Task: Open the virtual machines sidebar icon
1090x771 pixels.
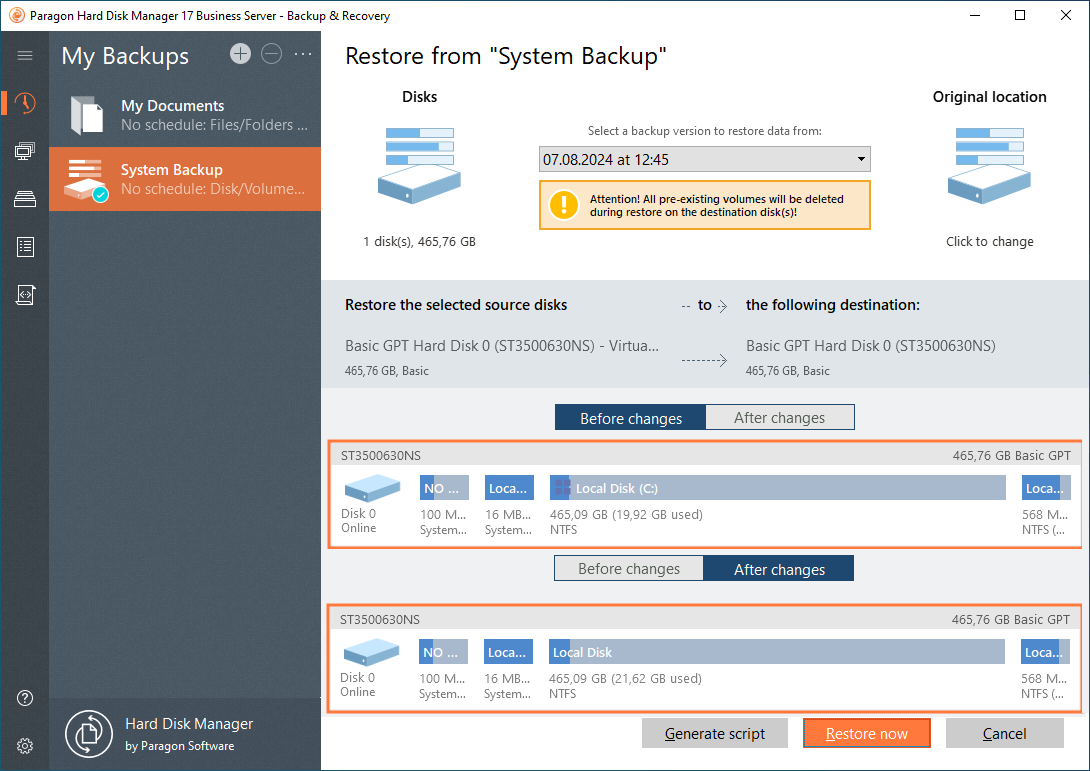Action: pos(25,151)
